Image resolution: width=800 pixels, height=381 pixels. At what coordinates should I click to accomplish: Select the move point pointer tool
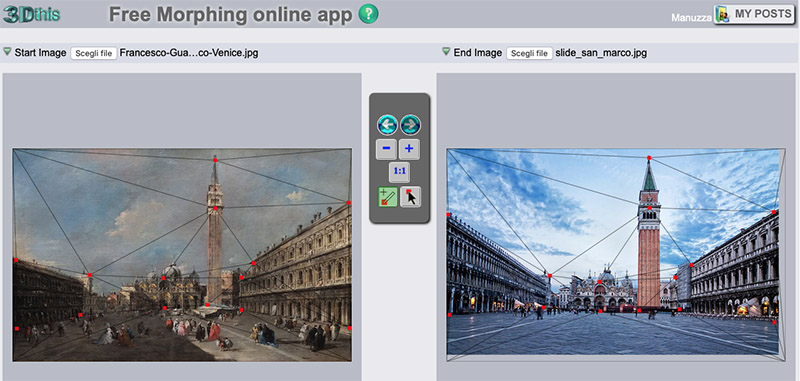[x=411, y=196]
